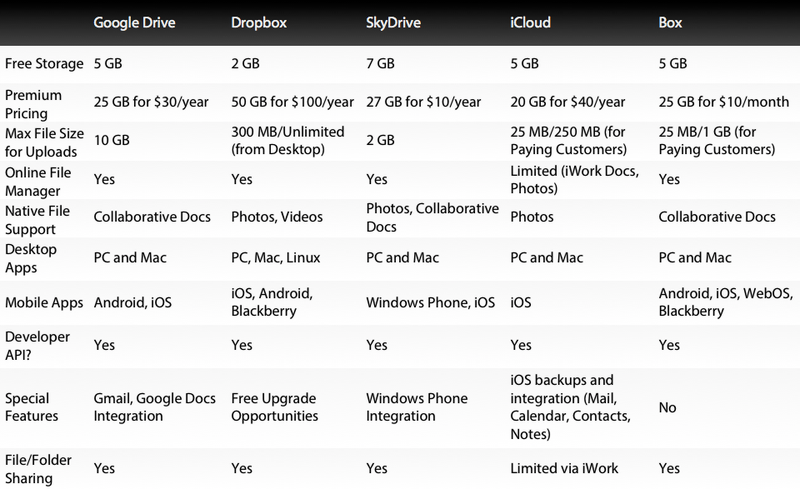Image resolution: width=800 pixels, height=489 pixels.
Task: Select the Max File Size for Uploads label
Action: tap(44, 142)
